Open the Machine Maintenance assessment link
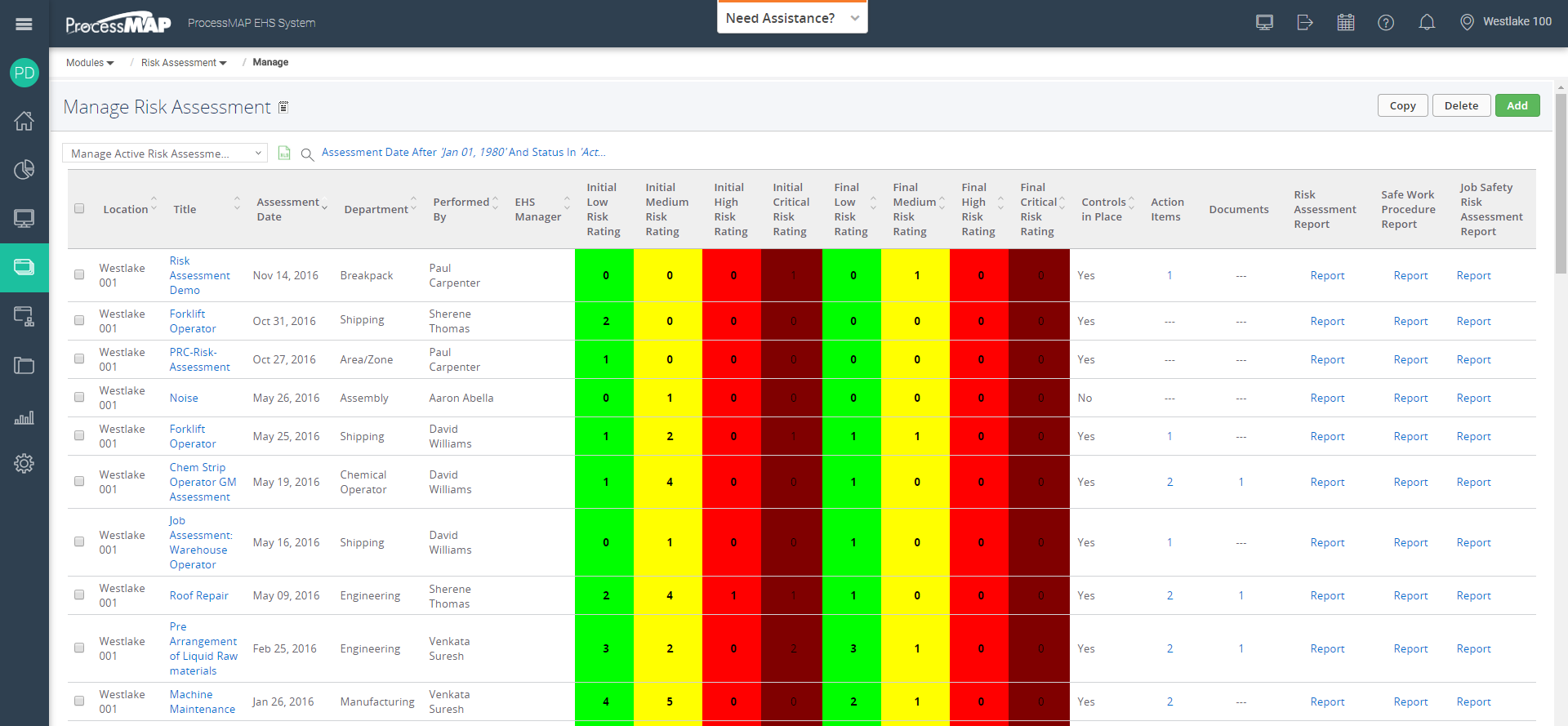 [x=202, y=702]
